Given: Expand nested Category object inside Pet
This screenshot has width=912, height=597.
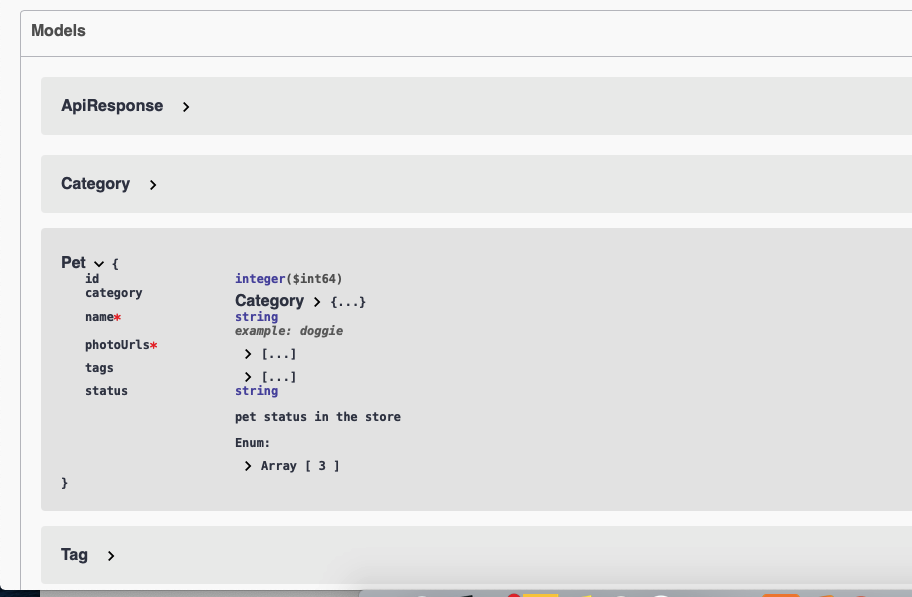Looking at the screenshot, I should pos(317,302).
